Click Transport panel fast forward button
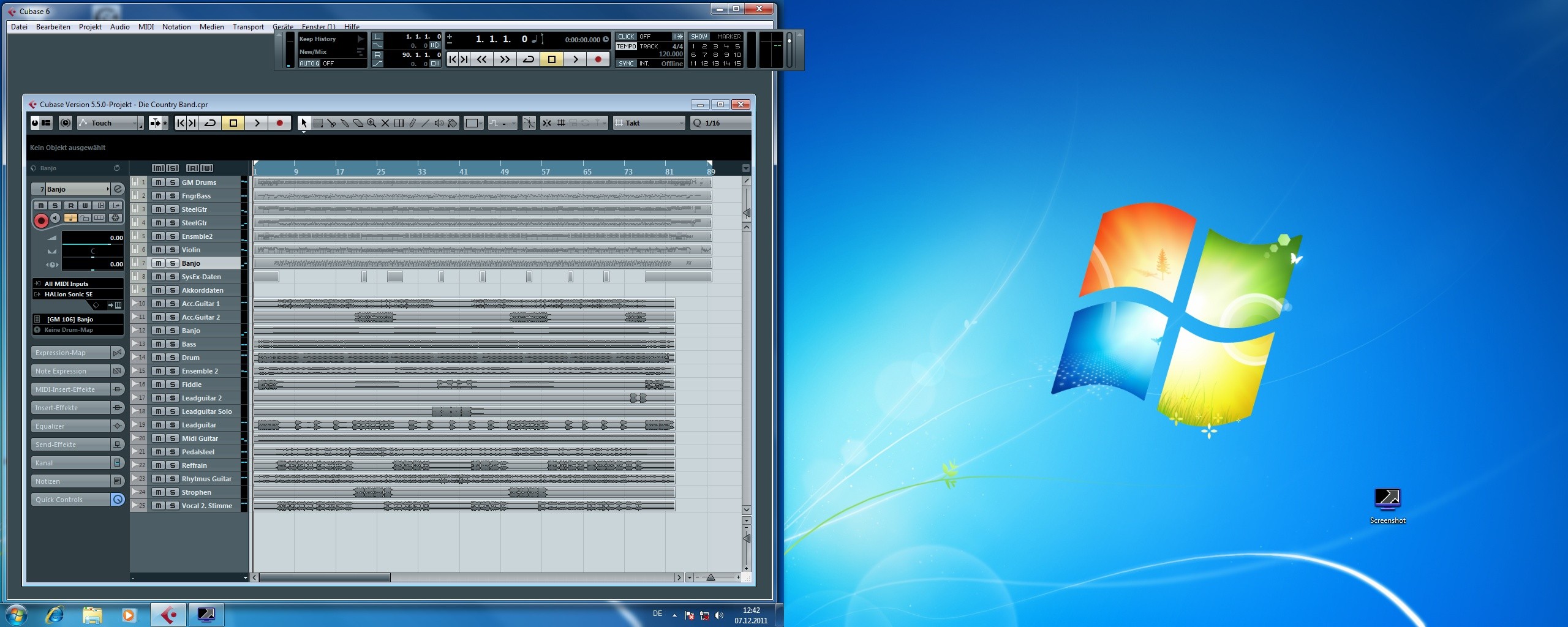The height and width of the screenshot is (627, 1568). (505, 59)
